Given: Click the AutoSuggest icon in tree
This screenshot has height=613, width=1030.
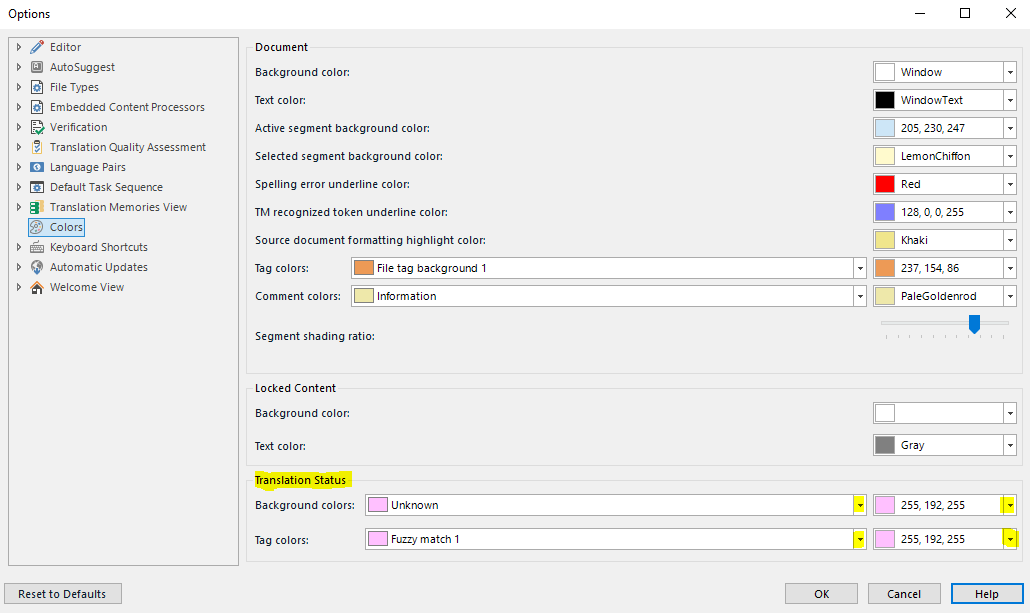Looking at the screenshot, I should [x=37, y=67].
